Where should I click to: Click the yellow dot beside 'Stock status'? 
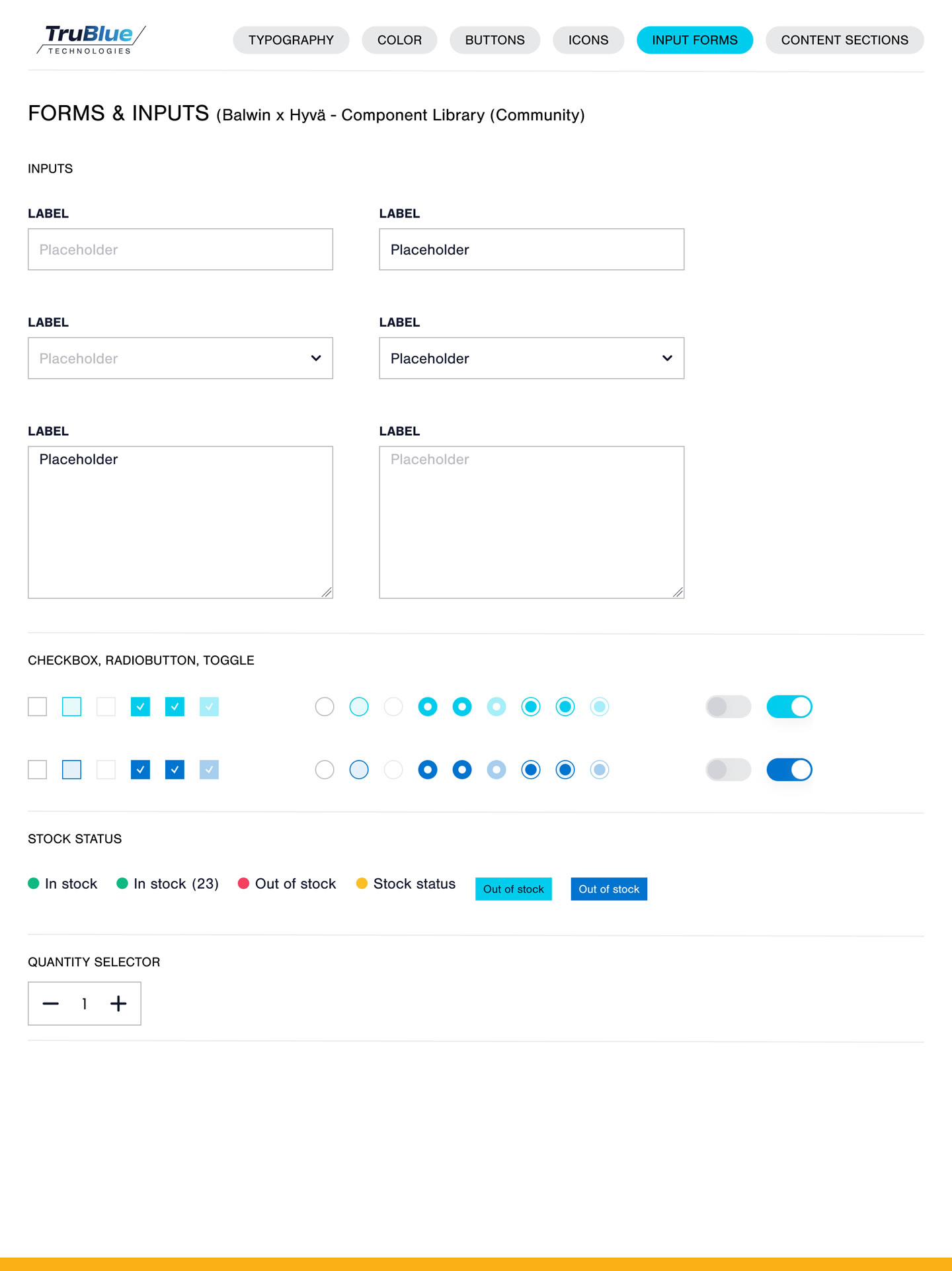362,883
